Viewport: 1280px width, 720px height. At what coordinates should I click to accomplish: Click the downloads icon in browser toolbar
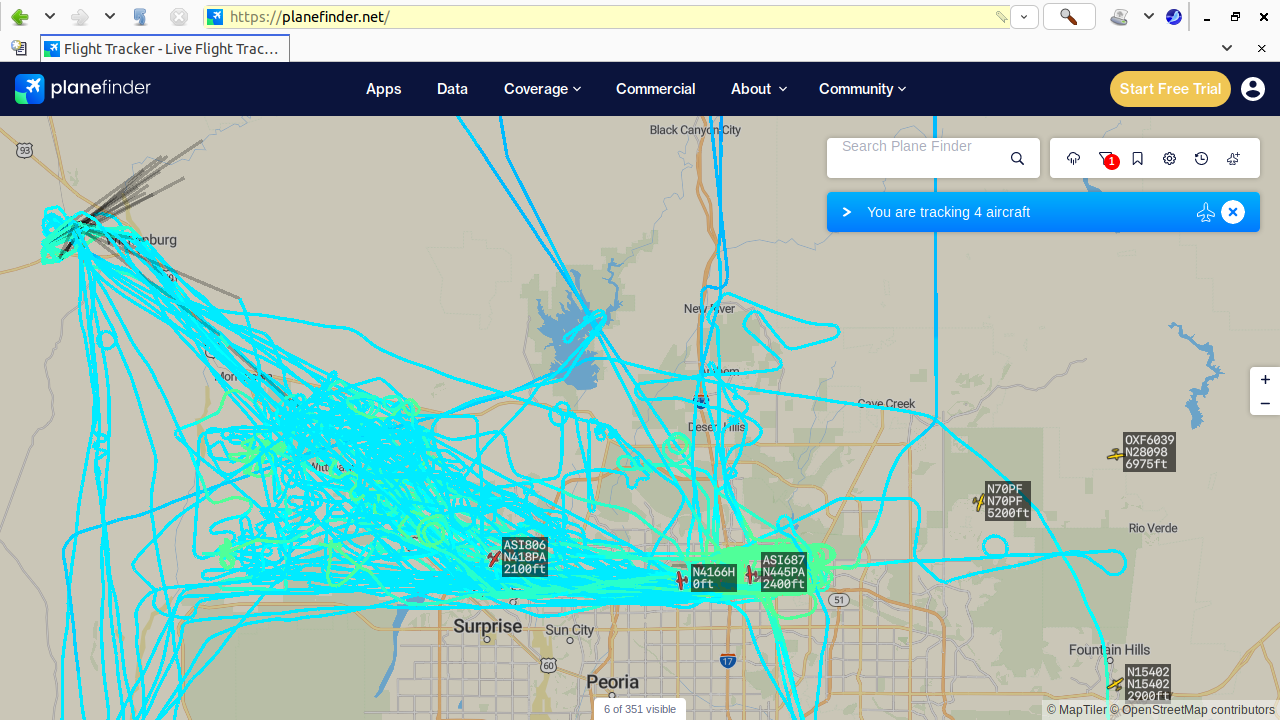[1120, 17]
